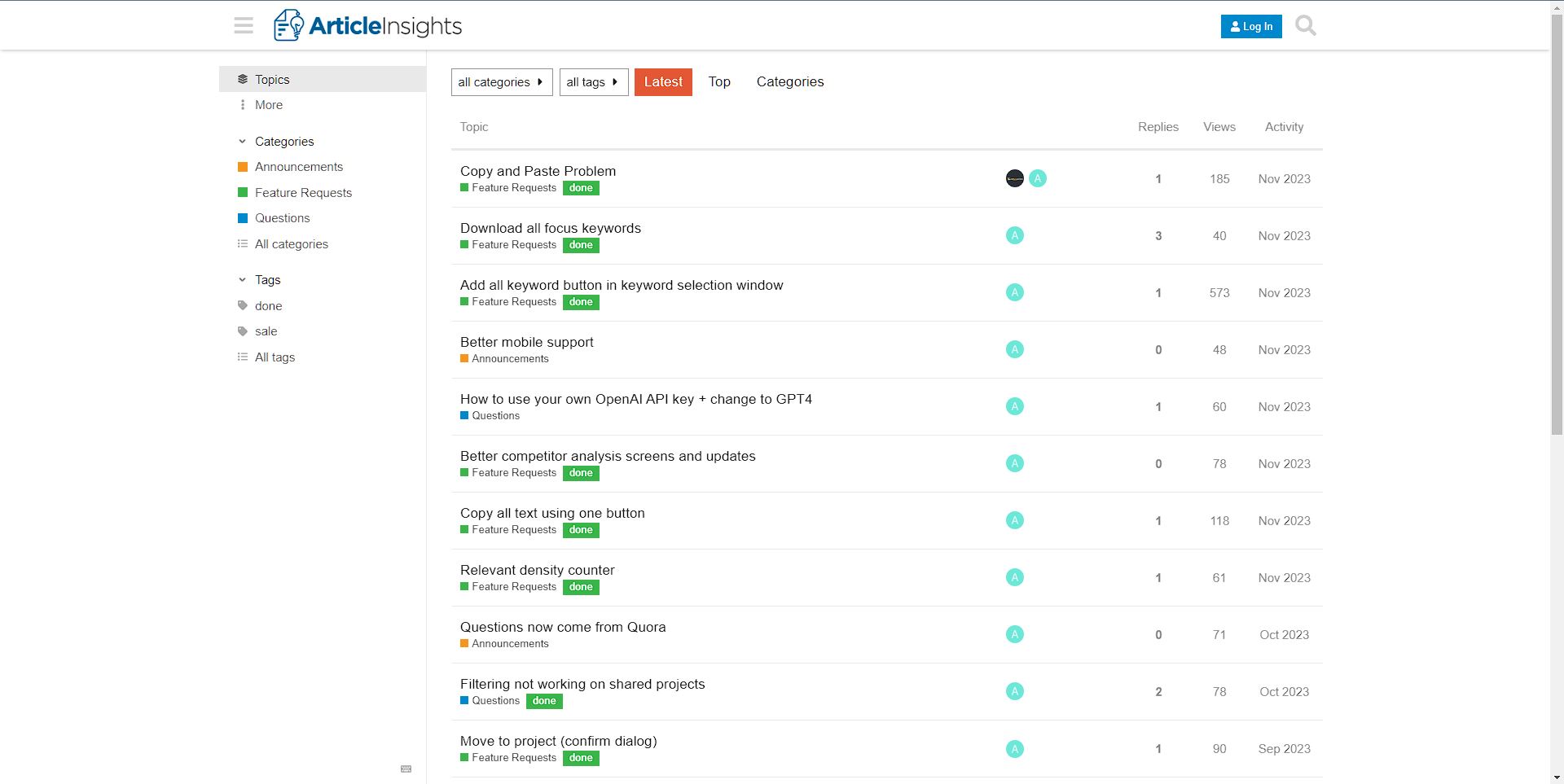Screen dimensions: 1564x784
Task: Toggle the Latest filter button
Action: (663, 81)
